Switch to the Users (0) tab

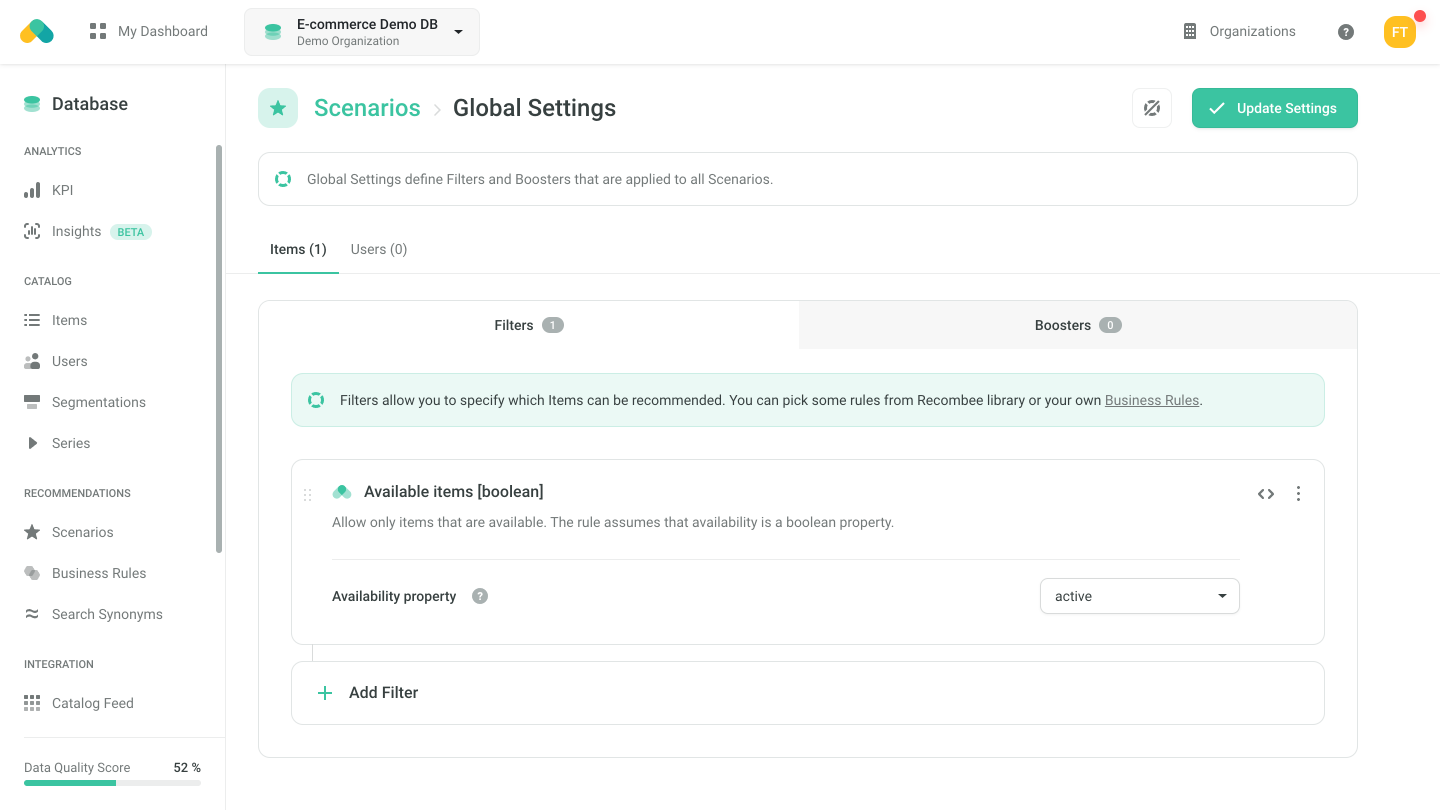click(379, 249)
